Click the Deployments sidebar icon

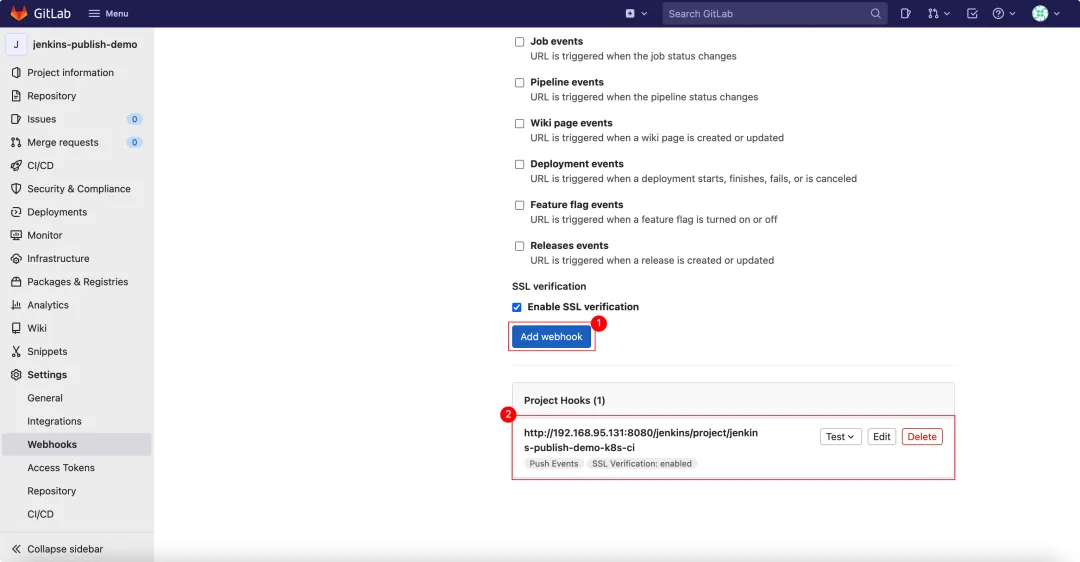[x=16, y=212]
